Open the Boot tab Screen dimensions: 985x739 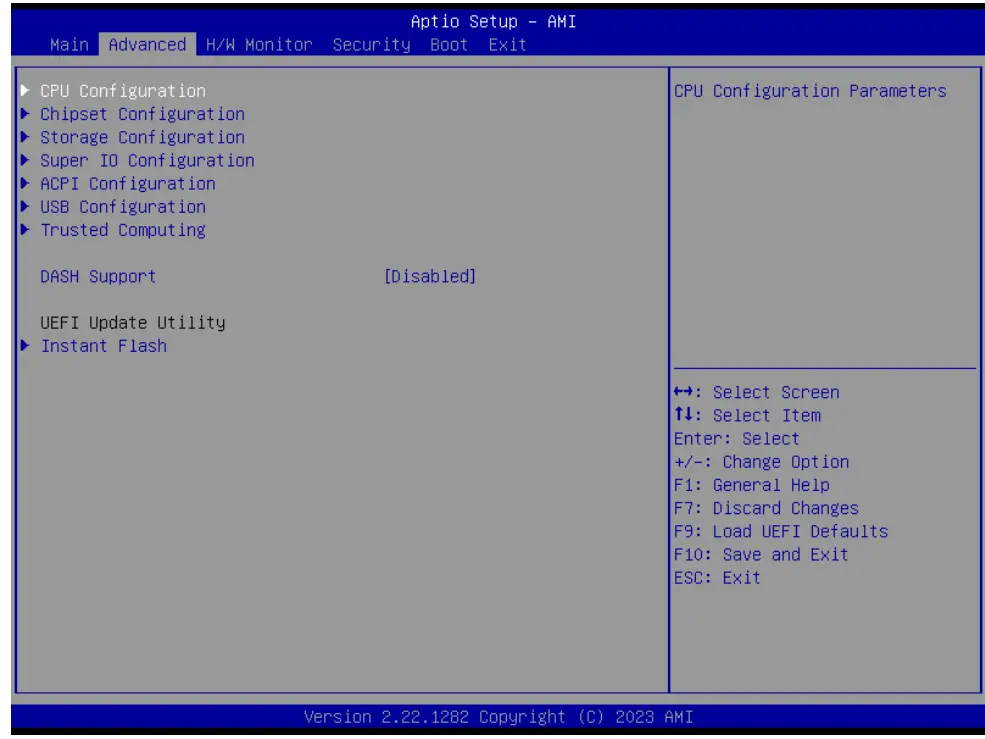[x=449, y=44]
